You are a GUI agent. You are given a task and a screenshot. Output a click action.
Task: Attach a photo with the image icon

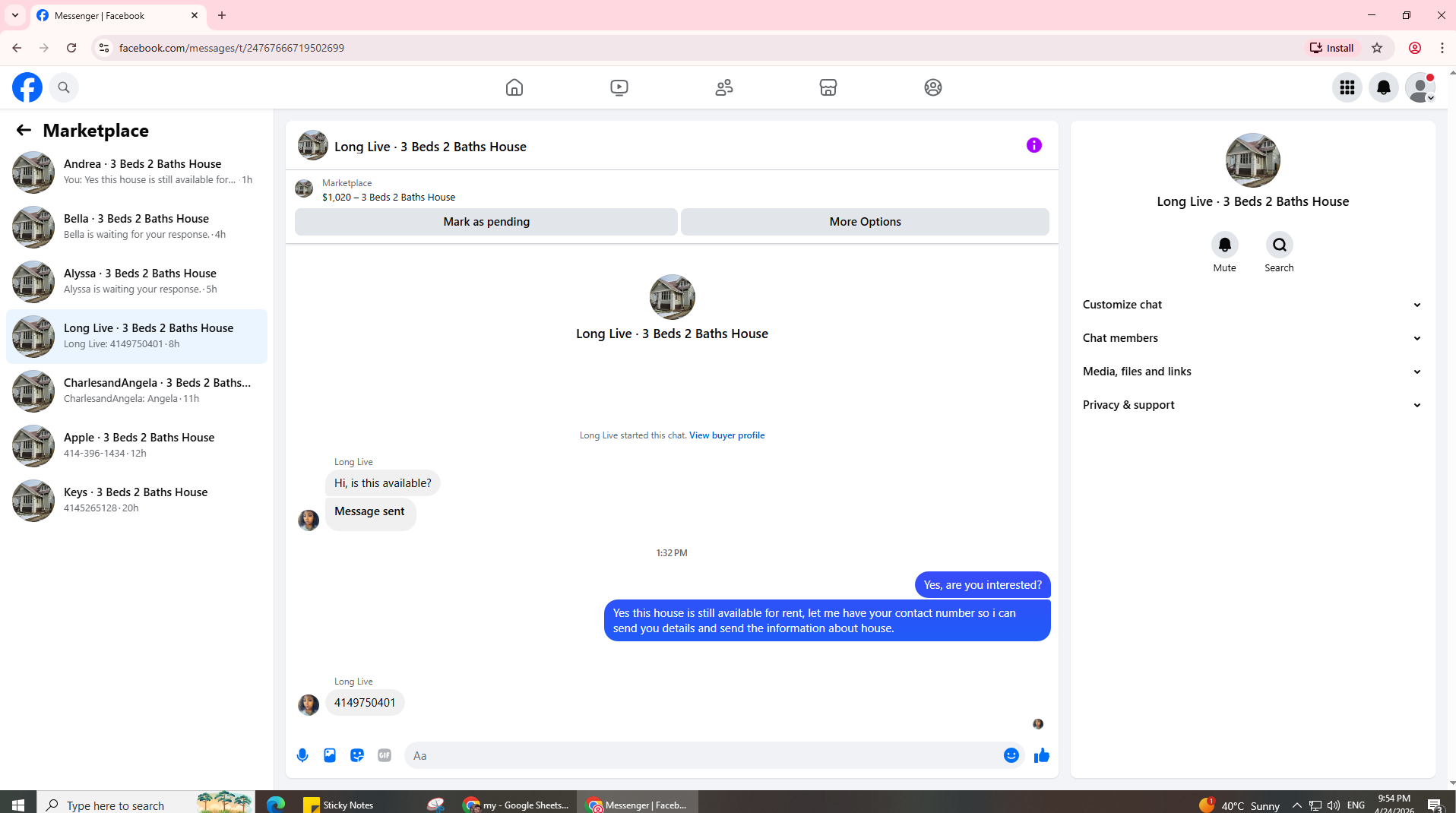click(330, 755)
